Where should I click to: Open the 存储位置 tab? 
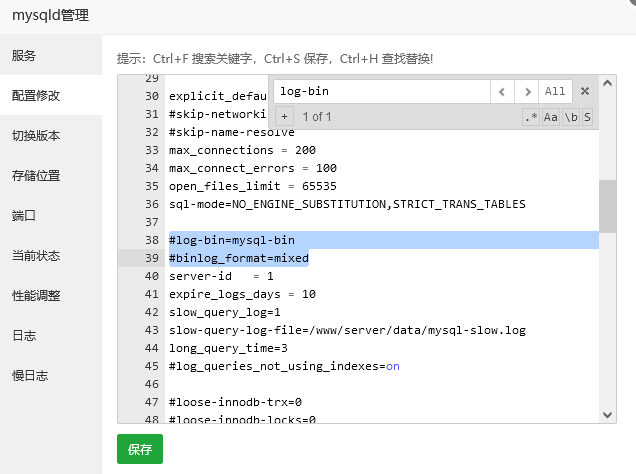[51, 176]
